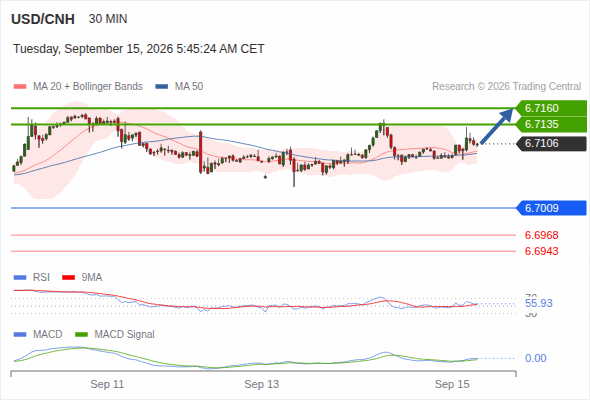Select the 6.7135 green price tag
This screenshot has width=590, height=400.
click(x=551, y=124)
